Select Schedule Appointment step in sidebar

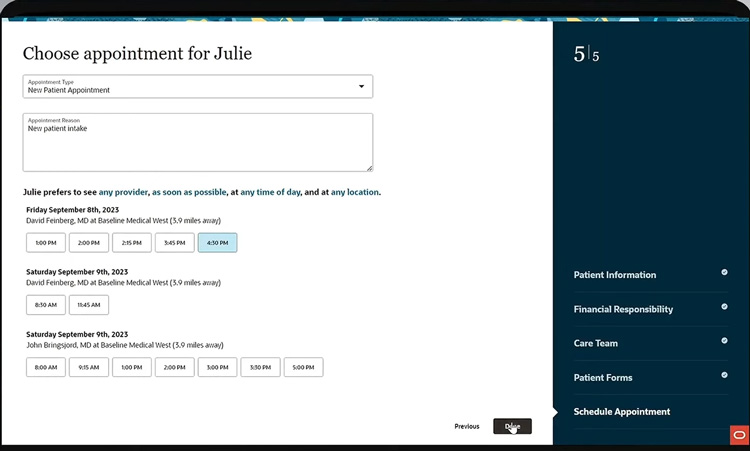coord(622,412)
